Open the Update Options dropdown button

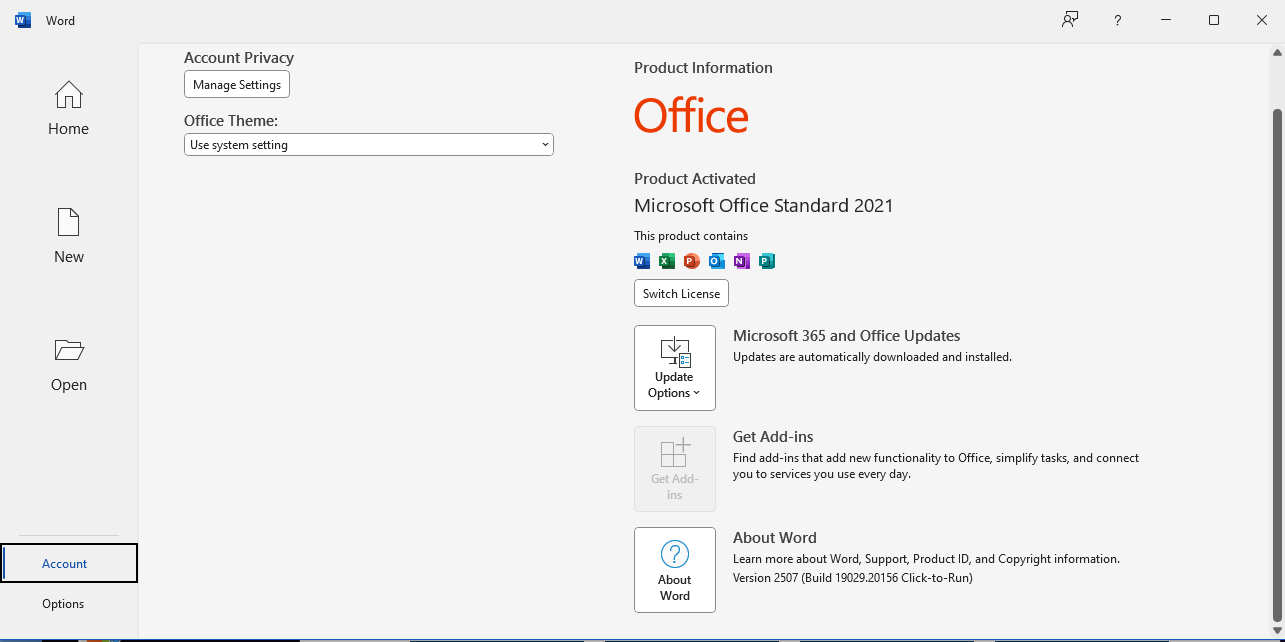(675, 368)
